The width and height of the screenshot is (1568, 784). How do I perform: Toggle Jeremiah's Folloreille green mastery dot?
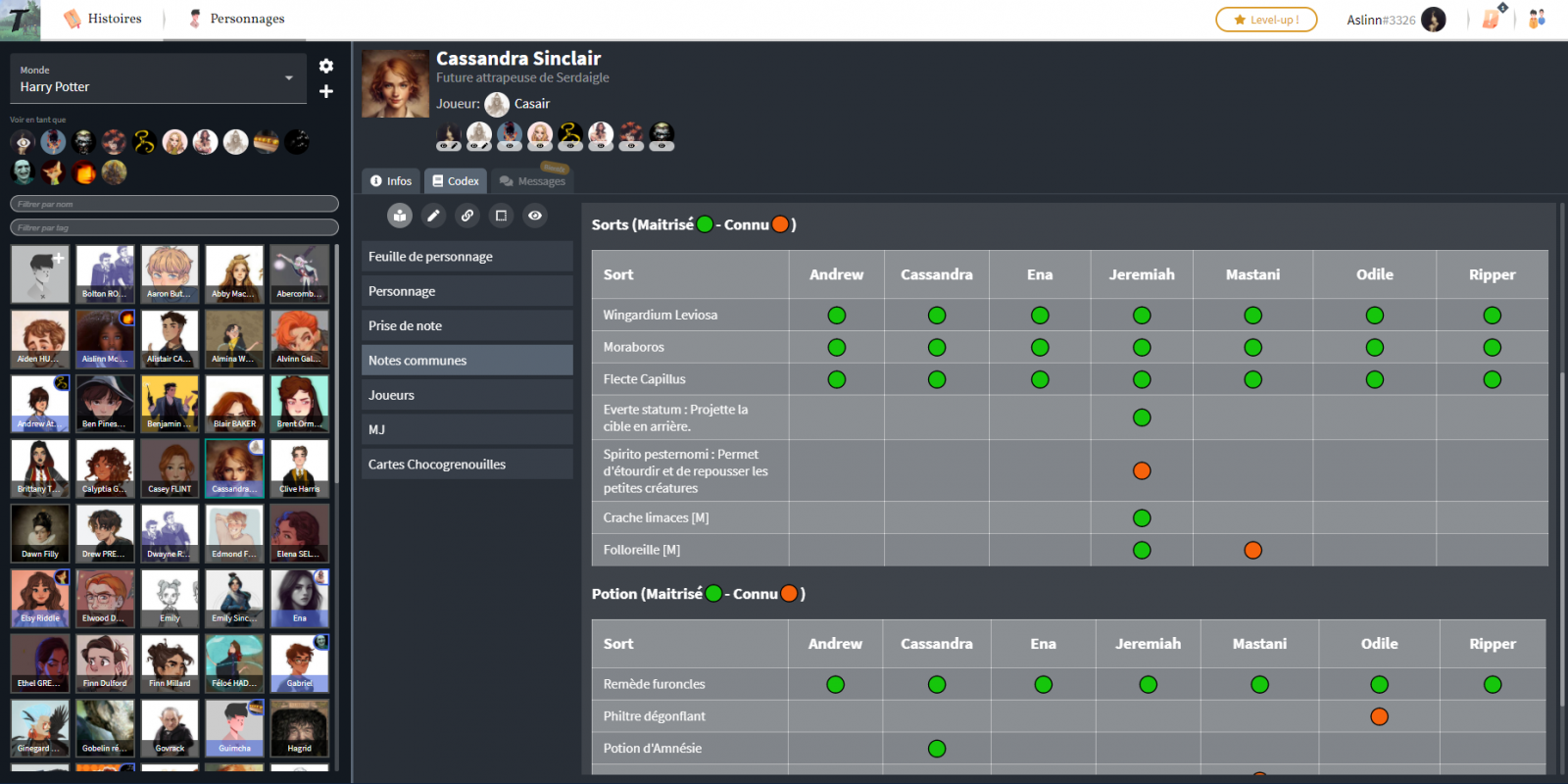(x=1142, y=551)
